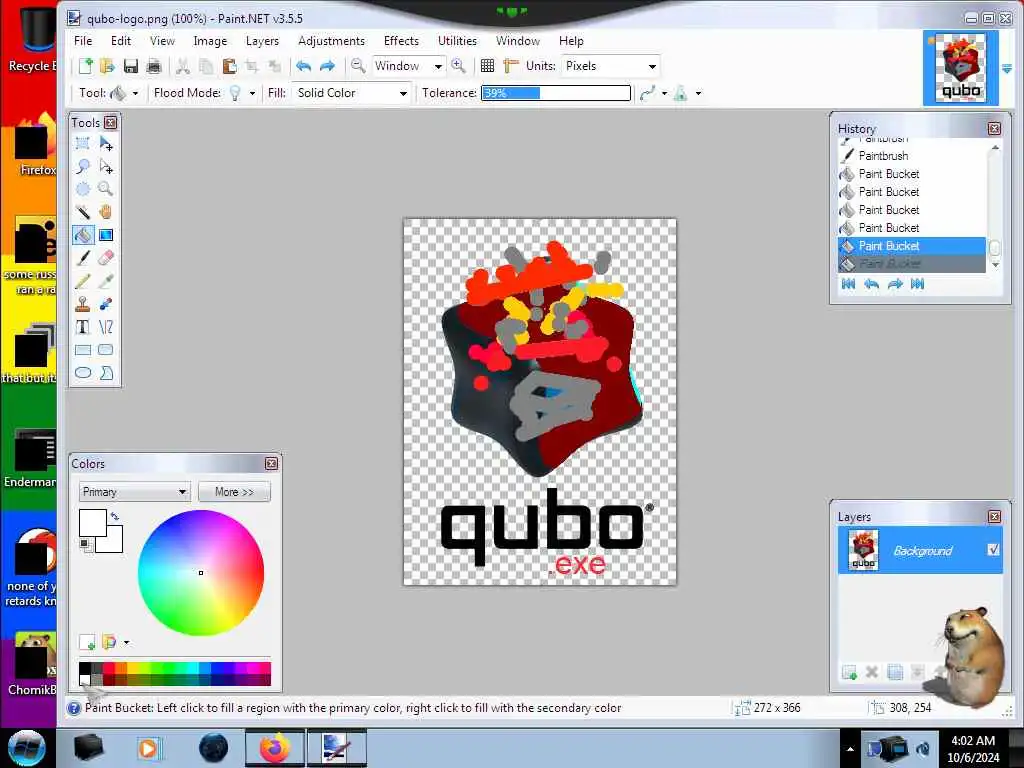Screen dimensions: 1024x768
Task: Open the palette management dropdown arrow
Action: tap(127, 643)
